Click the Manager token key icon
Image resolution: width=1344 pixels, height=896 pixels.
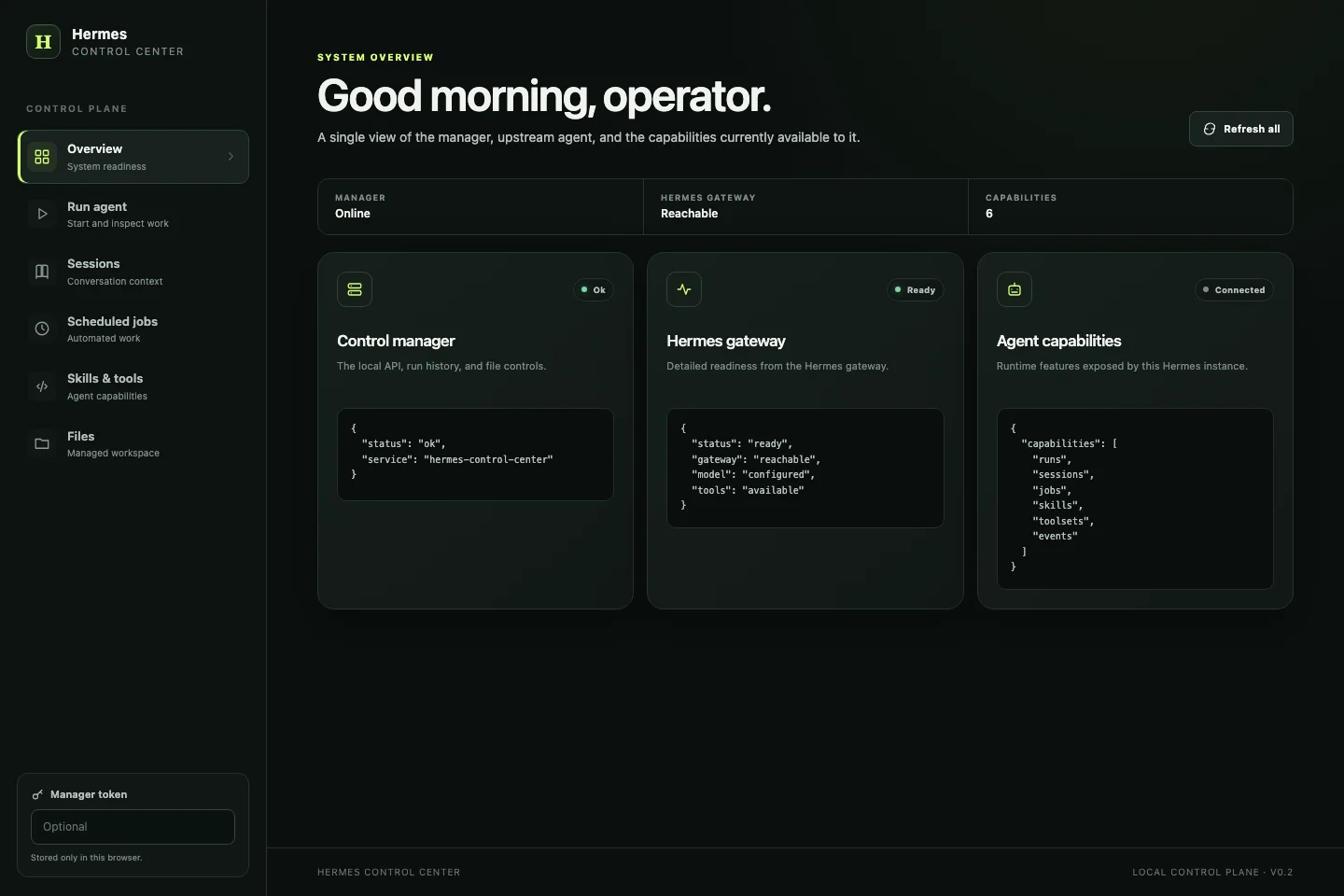[x=37, y=794]
